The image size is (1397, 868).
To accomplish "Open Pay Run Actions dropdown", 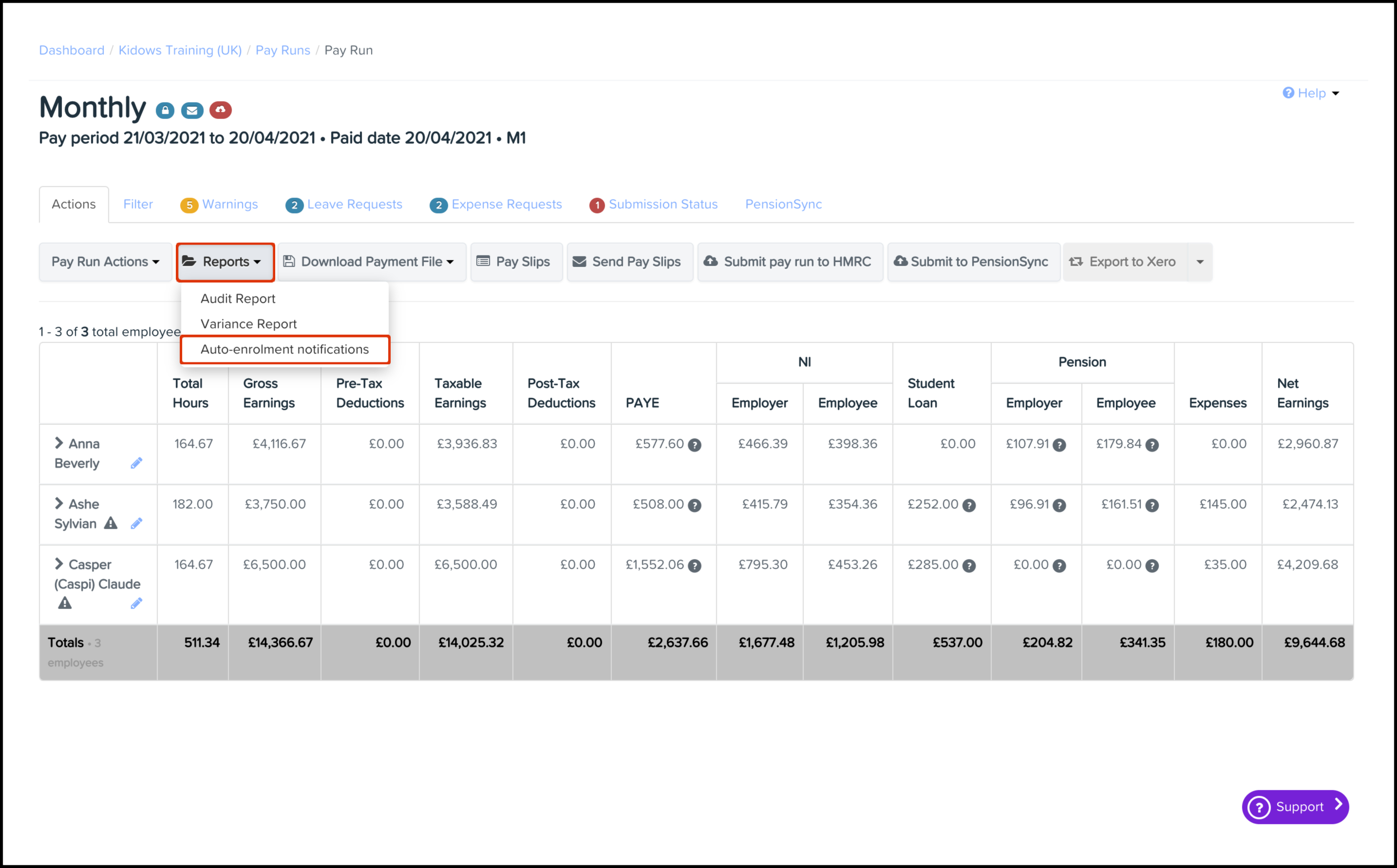I will [x=105, y=262].
